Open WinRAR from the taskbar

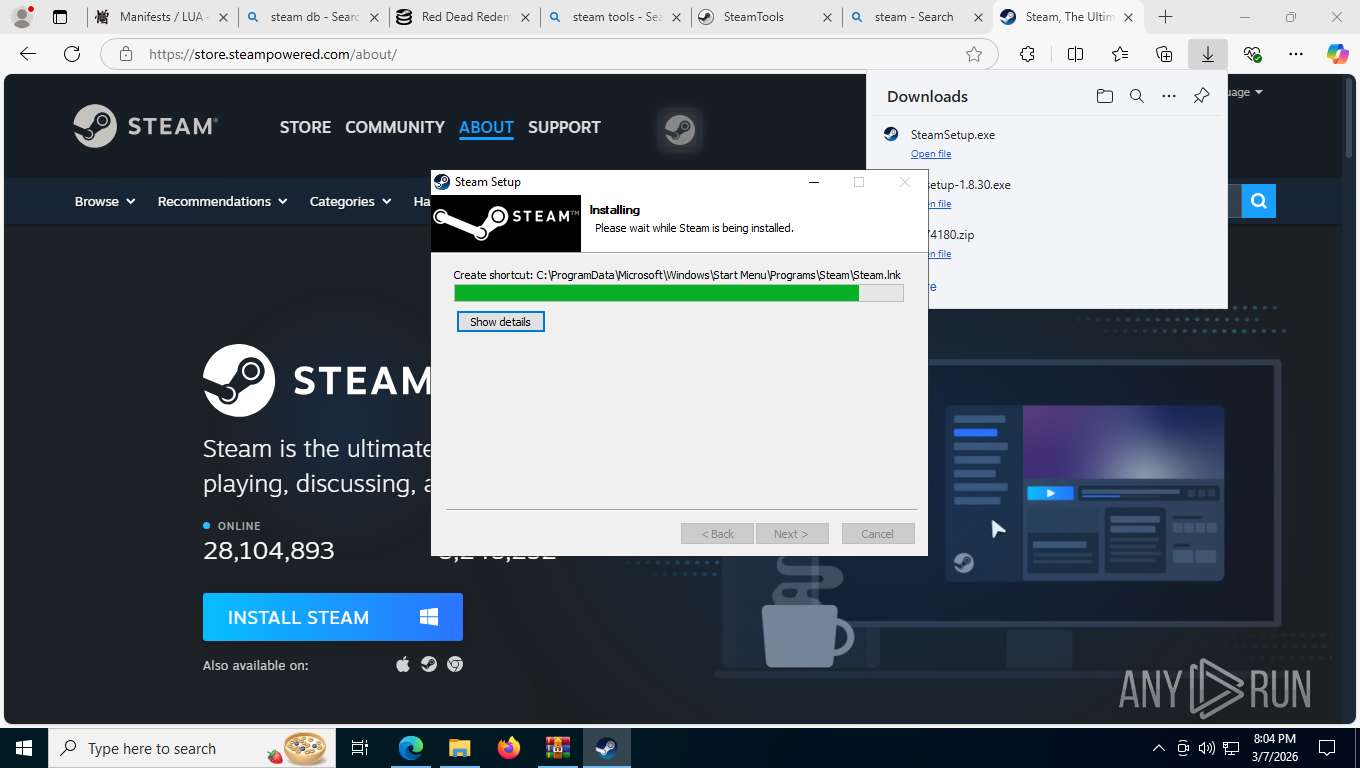pos(557,748)
